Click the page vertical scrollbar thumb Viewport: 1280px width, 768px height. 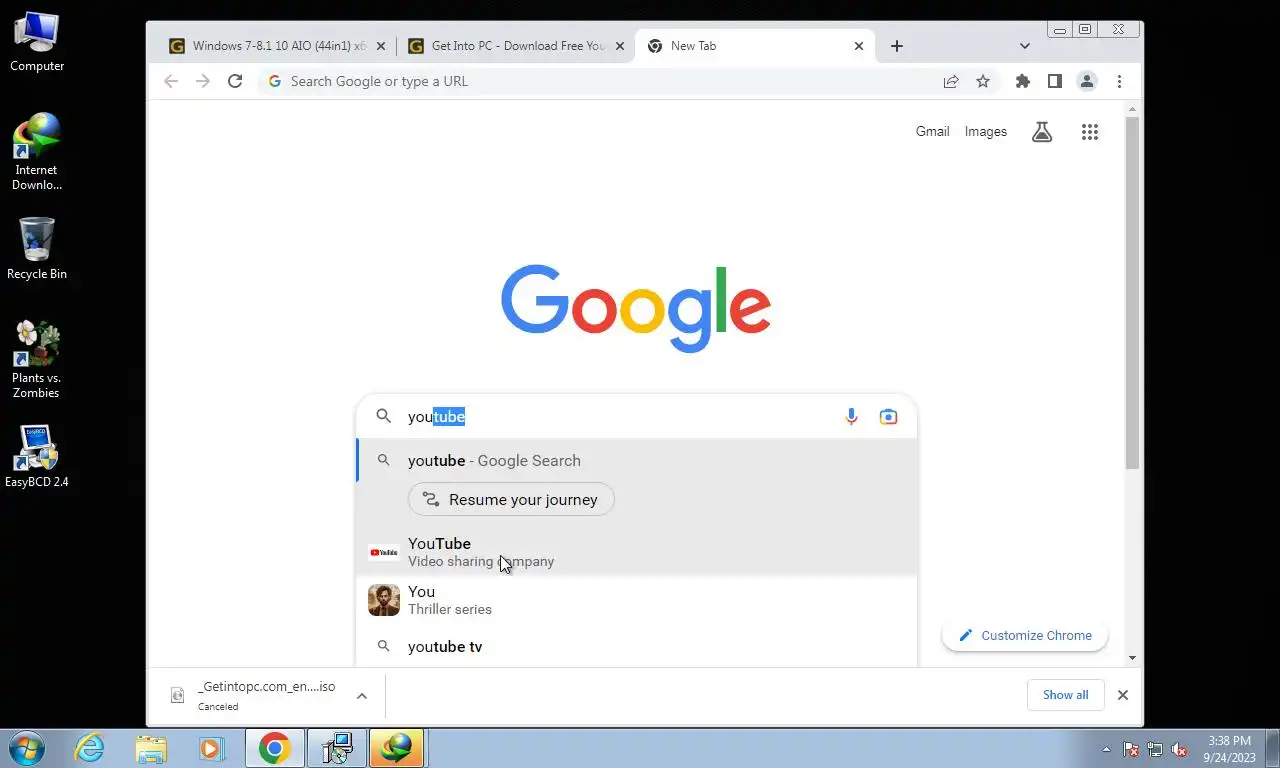[x=1132, y=293]
